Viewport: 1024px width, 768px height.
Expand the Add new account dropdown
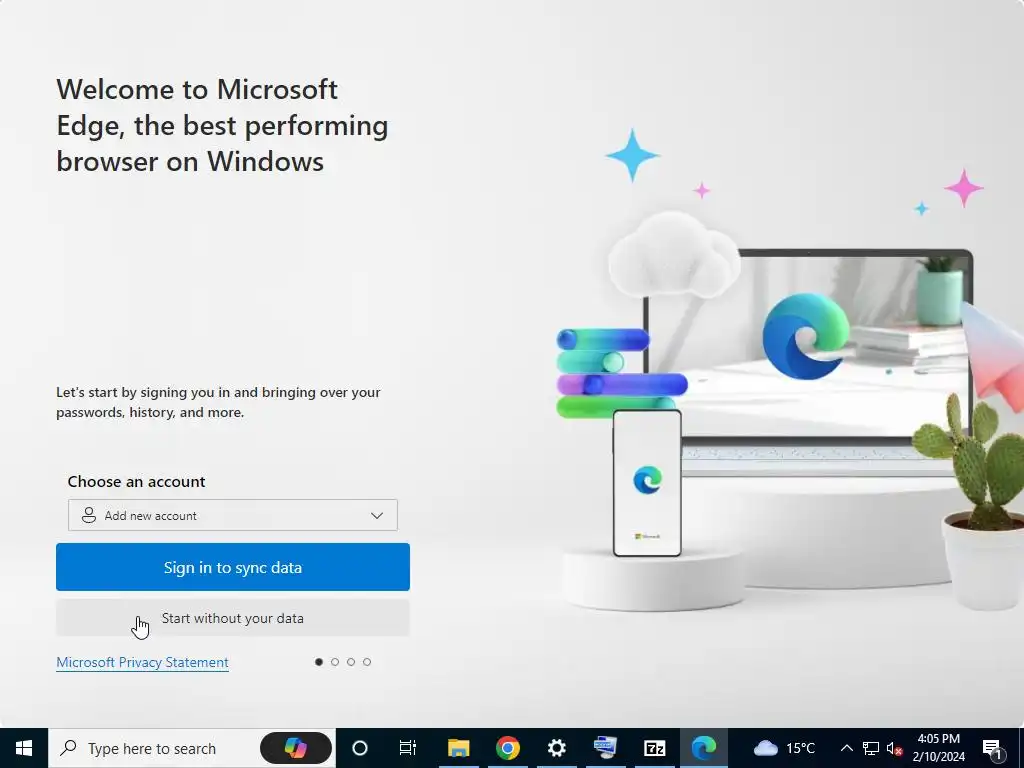(x=232, y=515)
